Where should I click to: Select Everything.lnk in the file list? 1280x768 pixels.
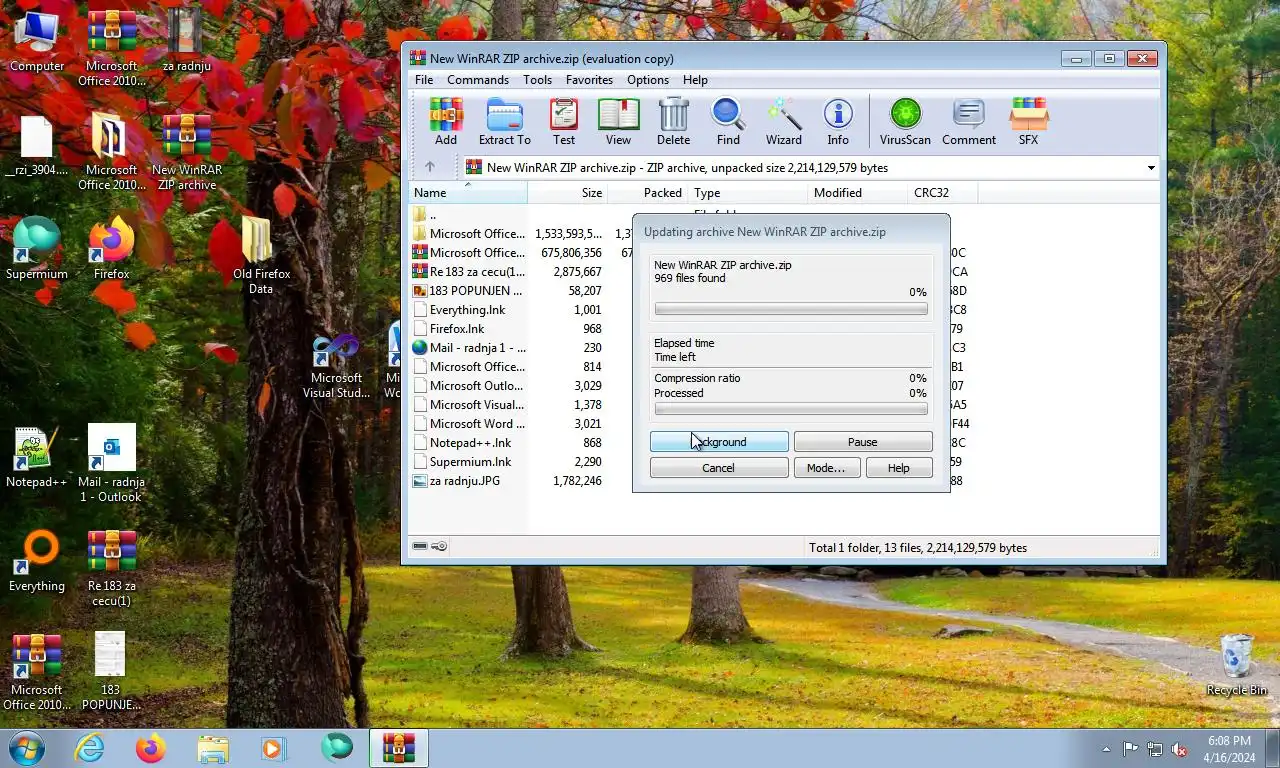tap(520, 310)
